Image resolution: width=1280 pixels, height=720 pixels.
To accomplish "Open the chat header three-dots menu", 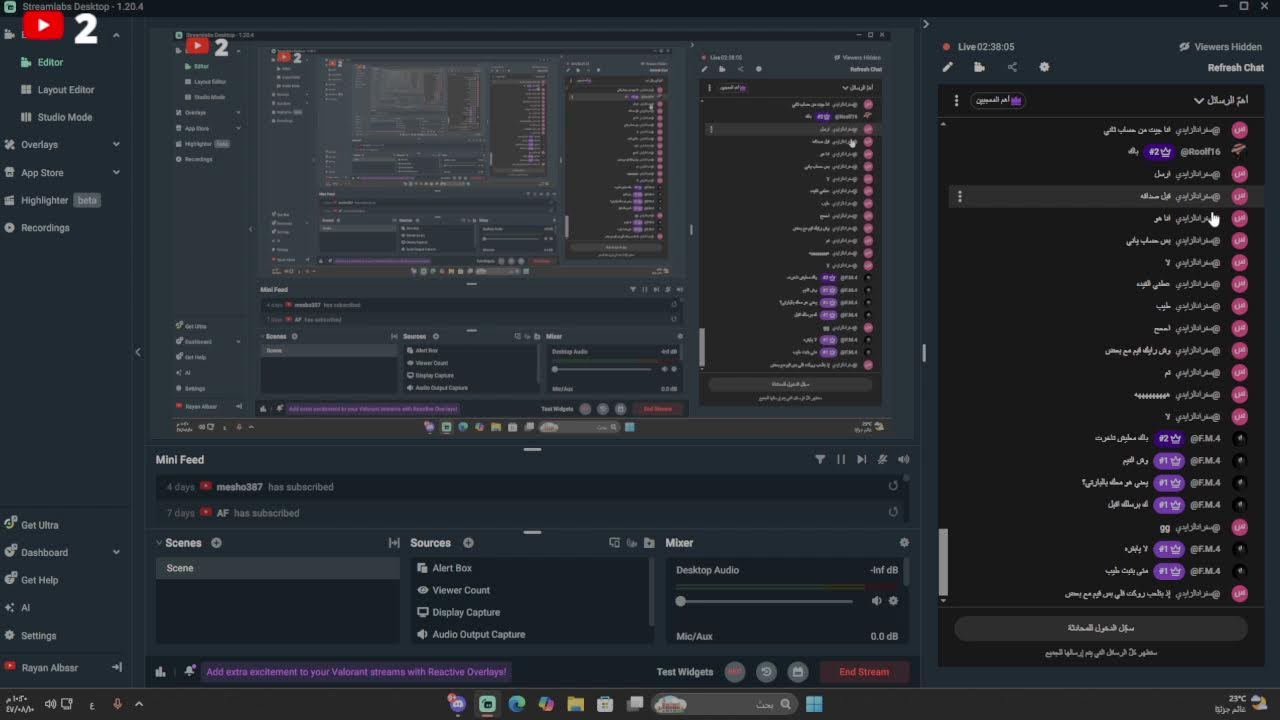I will [x=956, y=101].
